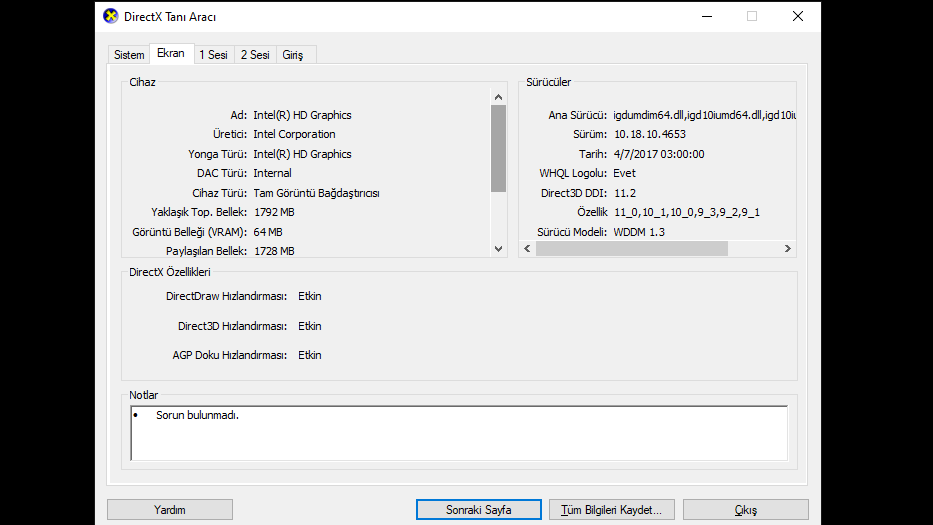
Task: Click the 'Internal' DAC type value
Action: (x=273, y=173)
